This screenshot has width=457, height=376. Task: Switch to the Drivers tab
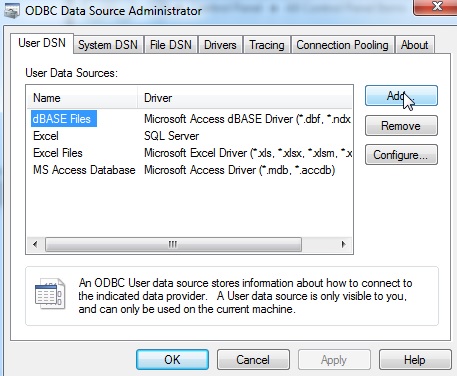point(220,45)
